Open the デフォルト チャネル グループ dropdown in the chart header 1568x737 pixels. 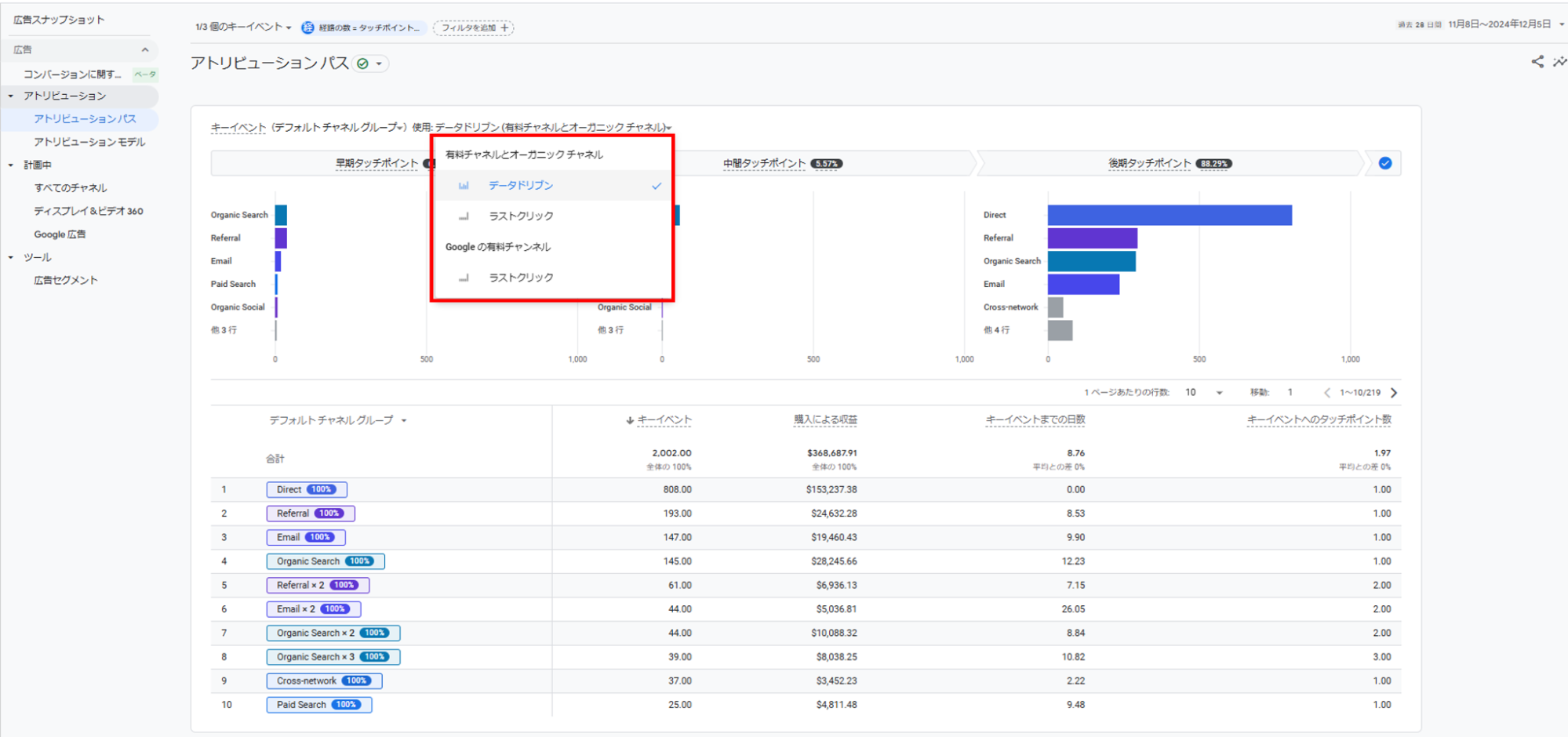[x=339, y=127]
